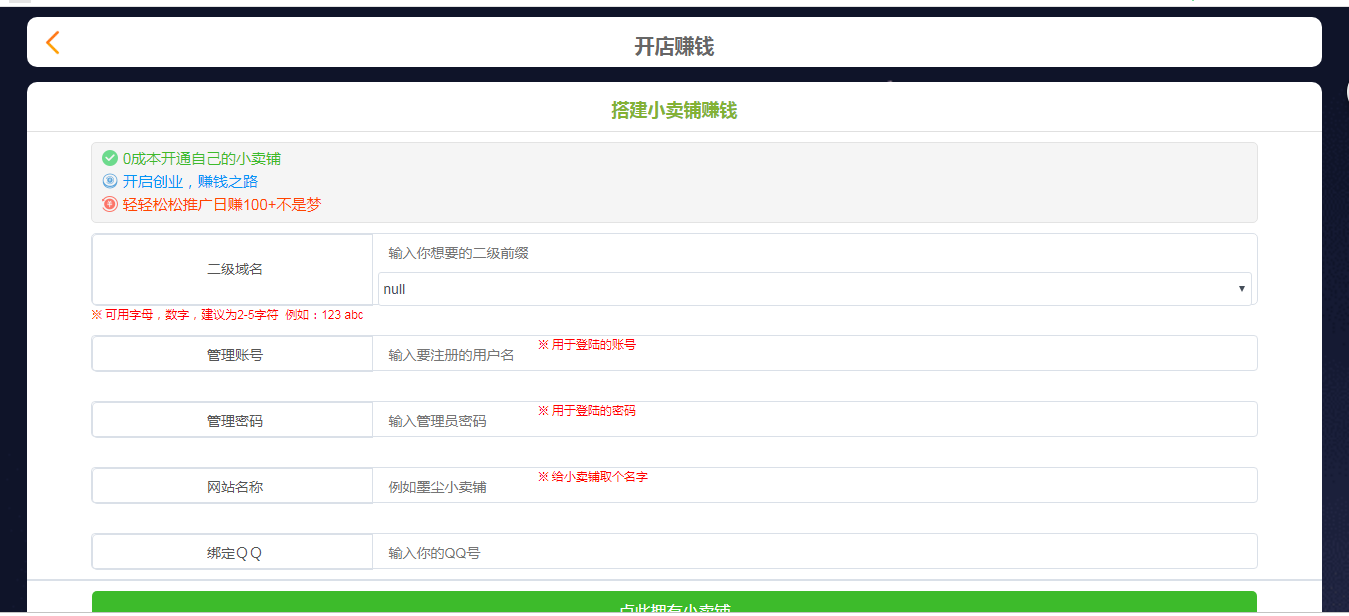This screenshot has height=616, width=1349.
Task: Click the 网站名称 label
Action: tap(233, 486)
